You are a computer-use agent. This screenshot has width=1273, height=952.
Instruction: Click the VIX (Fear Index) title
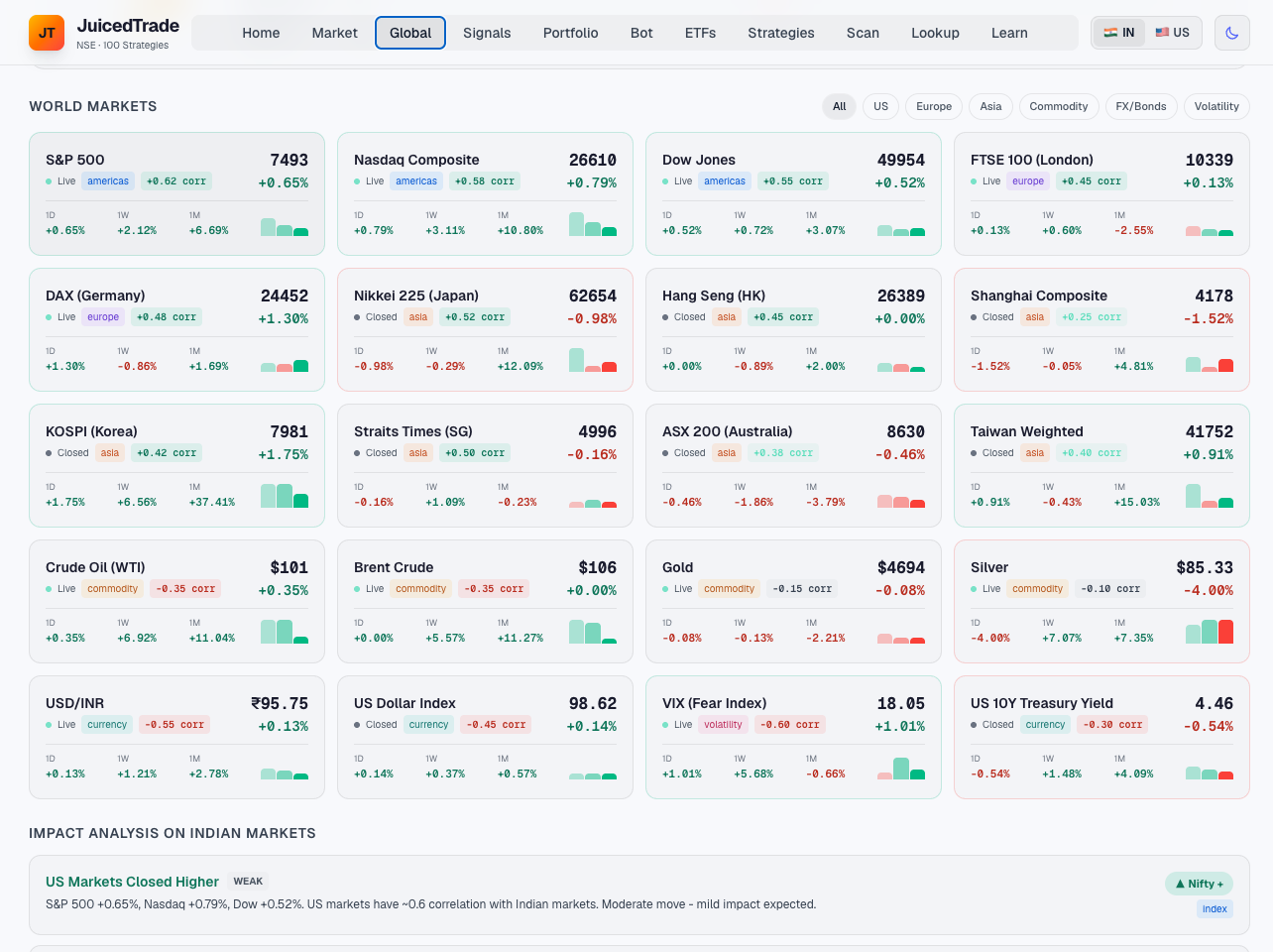[715, 703]
